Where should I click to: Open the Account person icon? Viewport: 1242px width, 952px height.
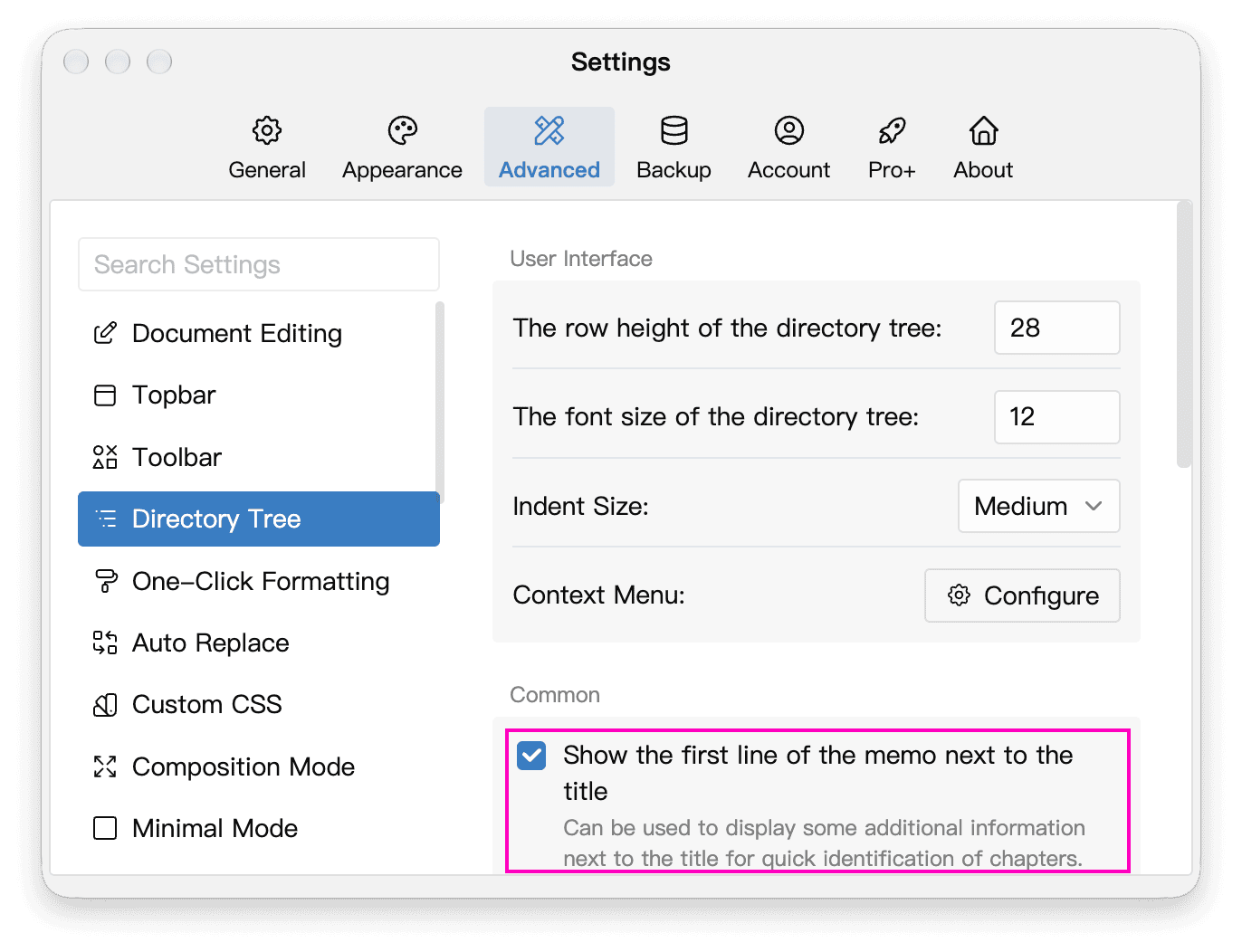pos(789,130)
